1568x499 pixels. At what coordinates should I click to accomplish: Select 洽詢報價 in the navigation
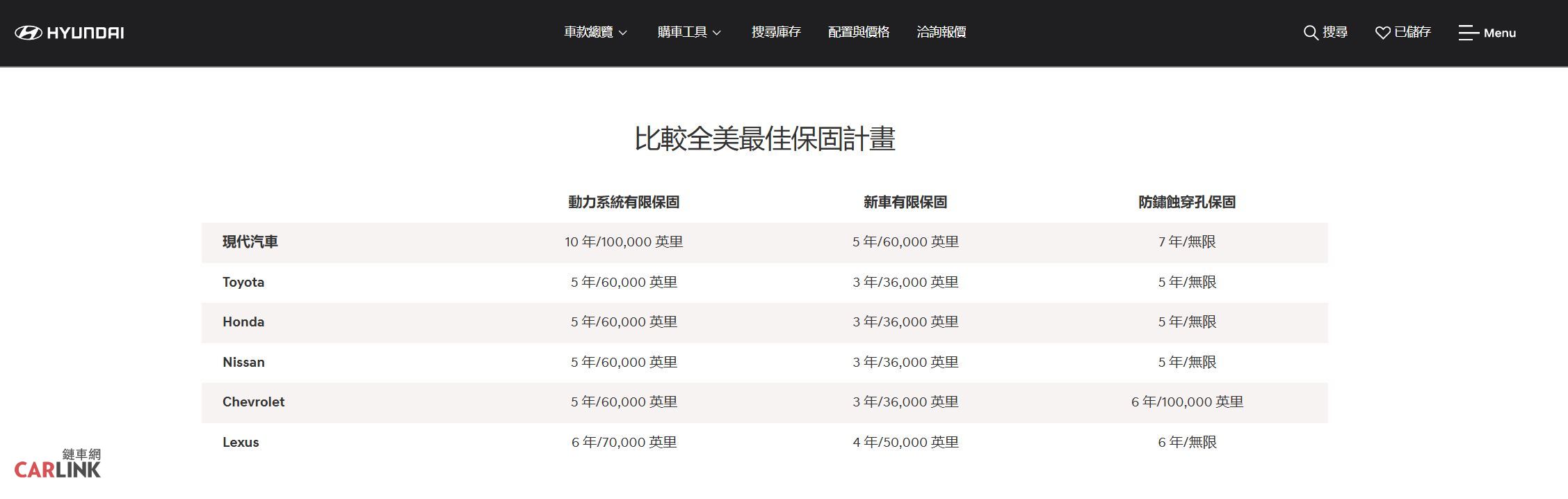point(941,32)
